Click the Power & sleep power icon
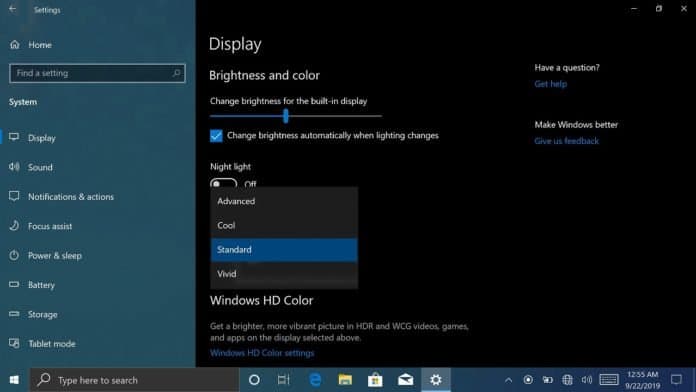This screenshot has height=392, width=696. [x=14, y=255]
